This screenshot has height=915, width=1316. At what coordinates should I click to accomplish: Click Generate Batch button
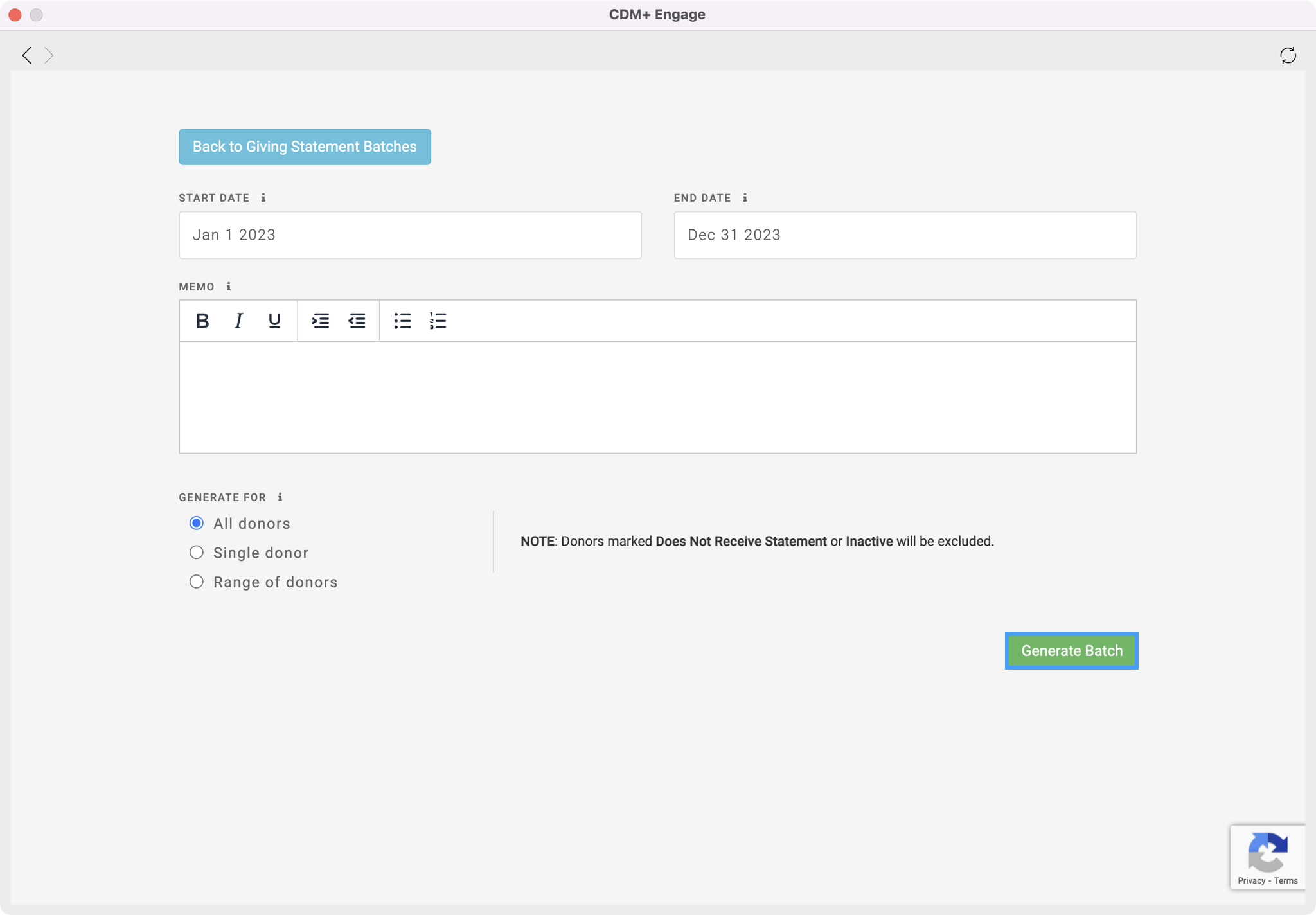point(1071,651)
